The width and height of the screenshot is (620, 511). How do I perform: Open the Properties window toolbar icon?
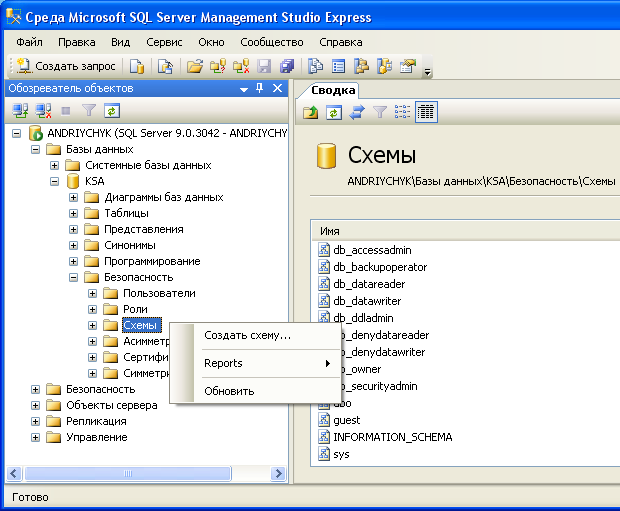tap(408, 66)
